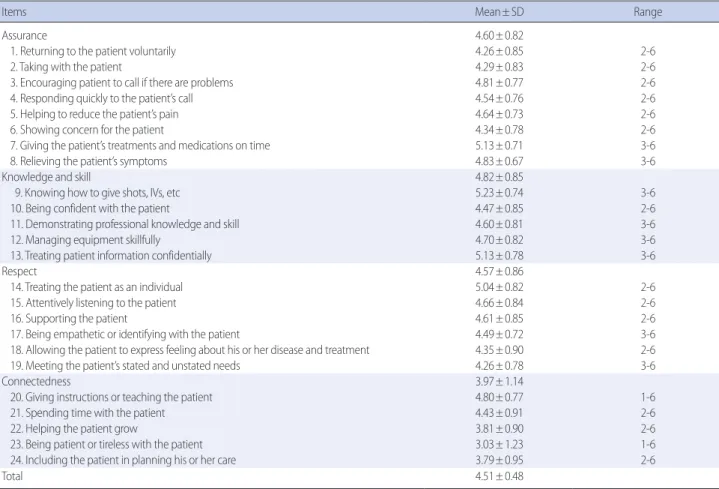Select '18. Allowing the patient to express feeling' row
Viewport: 719px width, 489px height.
pyautogui.click(x=189, y=350)
